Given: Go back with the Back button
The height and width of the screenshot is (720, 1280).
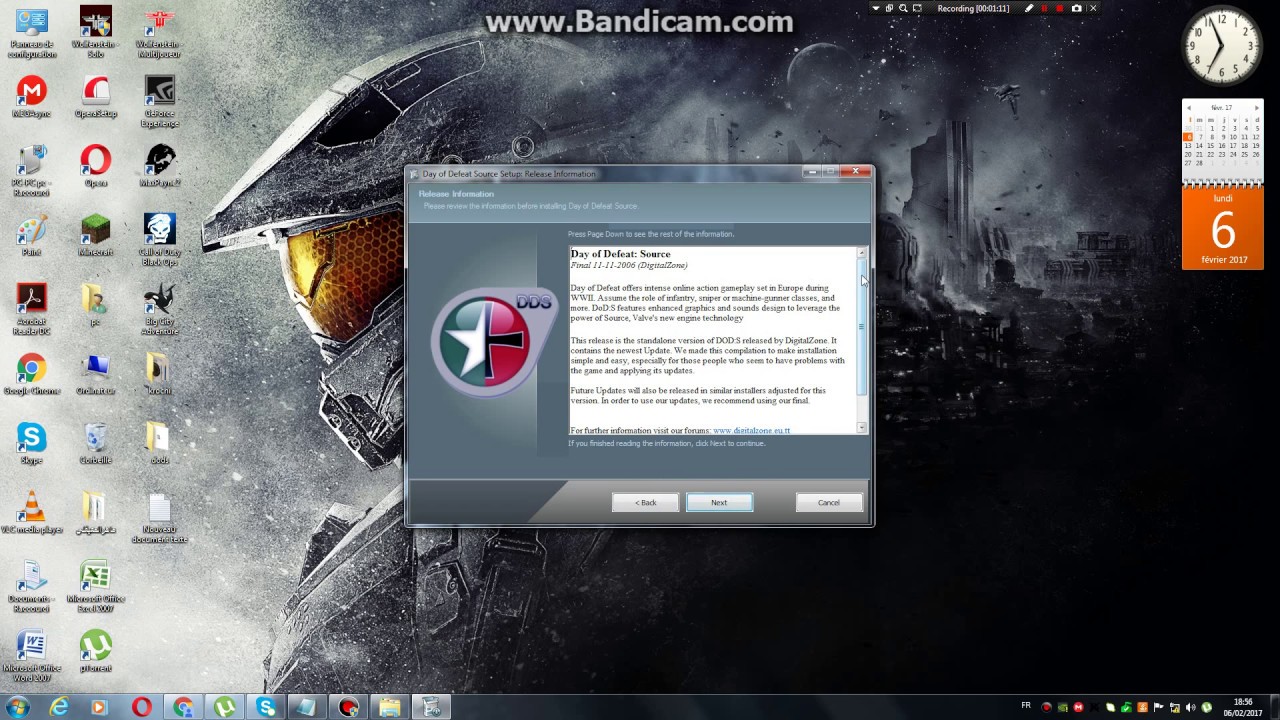Looking at the screenshot, I should coord(646,502).
